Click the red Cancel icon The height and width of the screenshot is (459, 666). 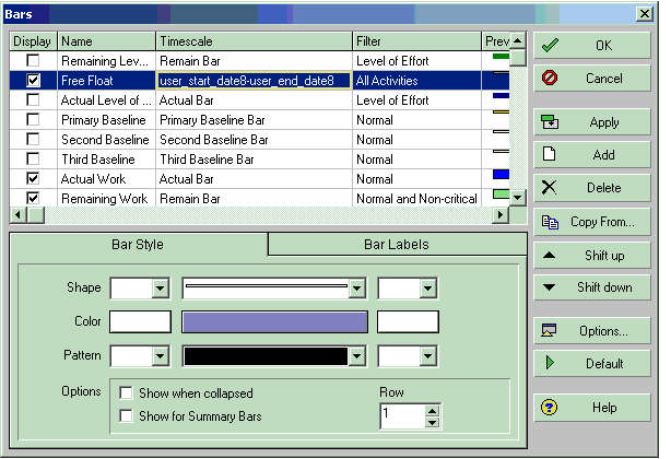click(549, 78)
